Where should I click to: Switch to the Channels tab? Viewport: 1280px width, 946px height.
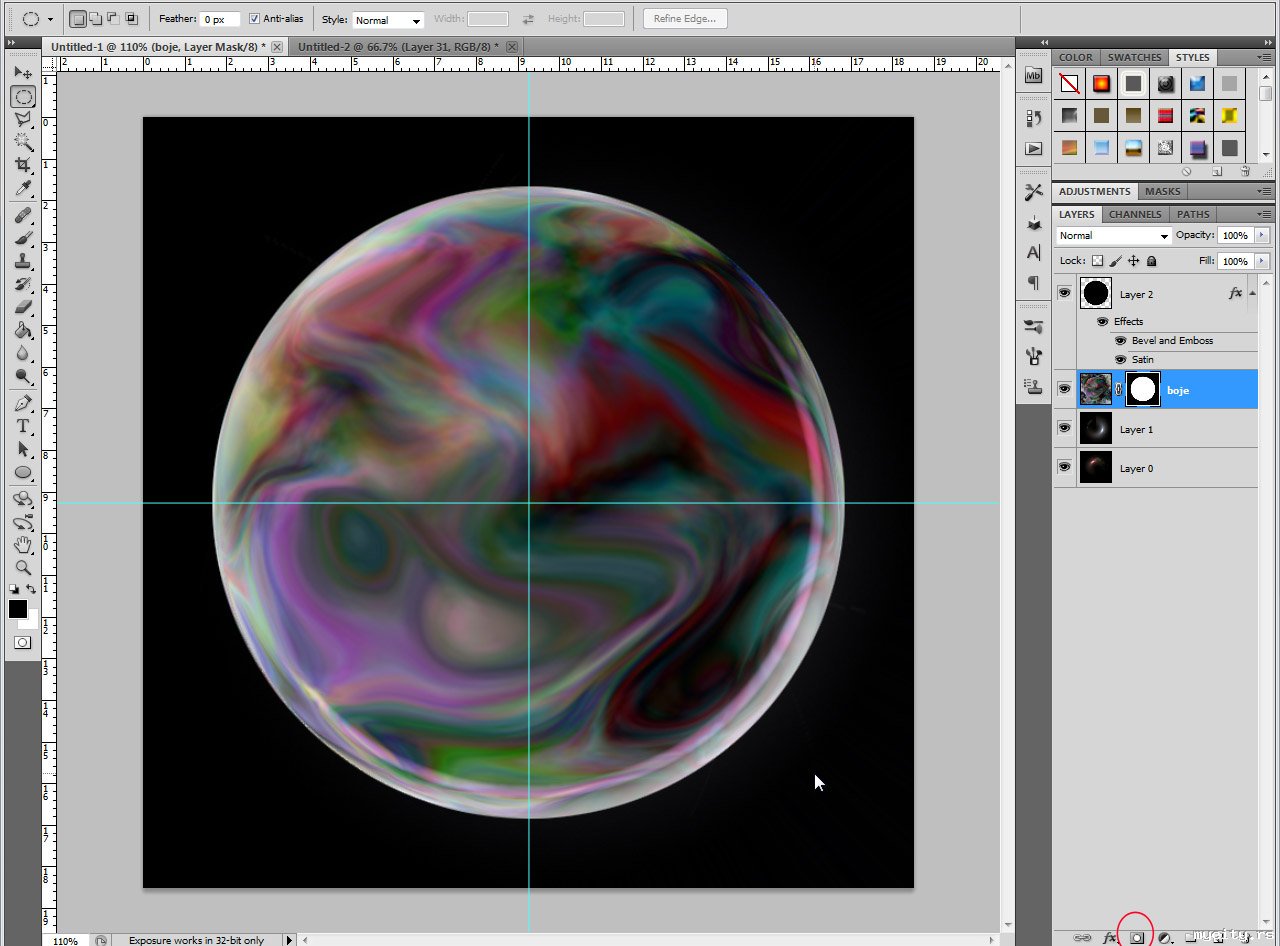pos(1135,214)
